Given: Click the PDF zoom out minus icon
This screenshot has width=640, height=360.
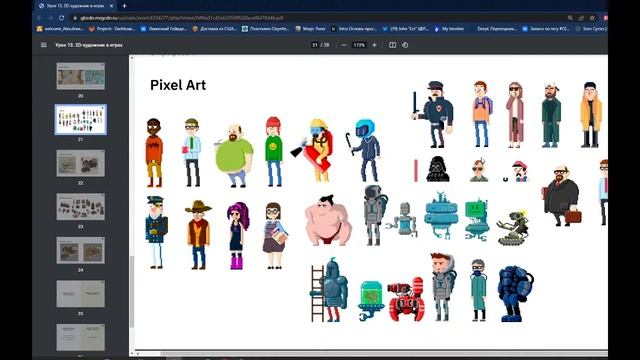Looking at the screenshot, I should click(x=344, y=45).
